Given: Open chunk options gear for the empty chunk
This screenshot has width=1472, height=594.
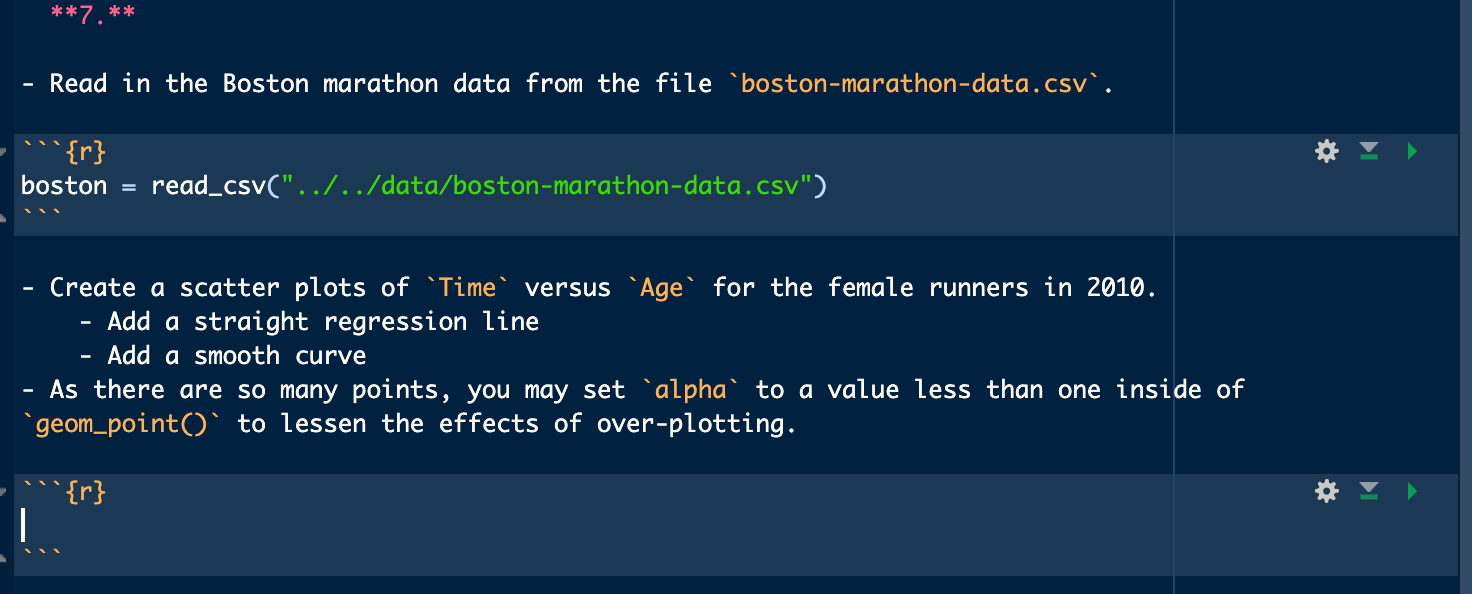Looking at the screenshot, I should (x=1326, y=491).
